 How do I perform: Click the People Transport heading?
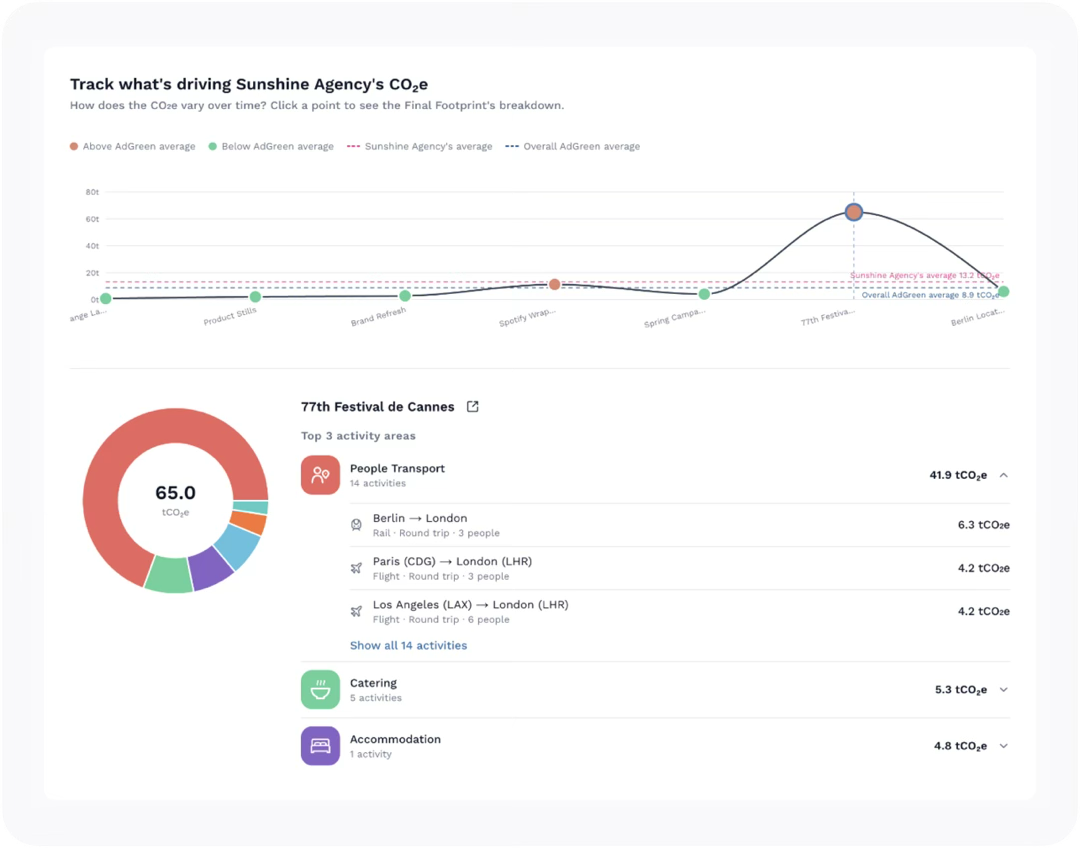click(x=397, y=468)
